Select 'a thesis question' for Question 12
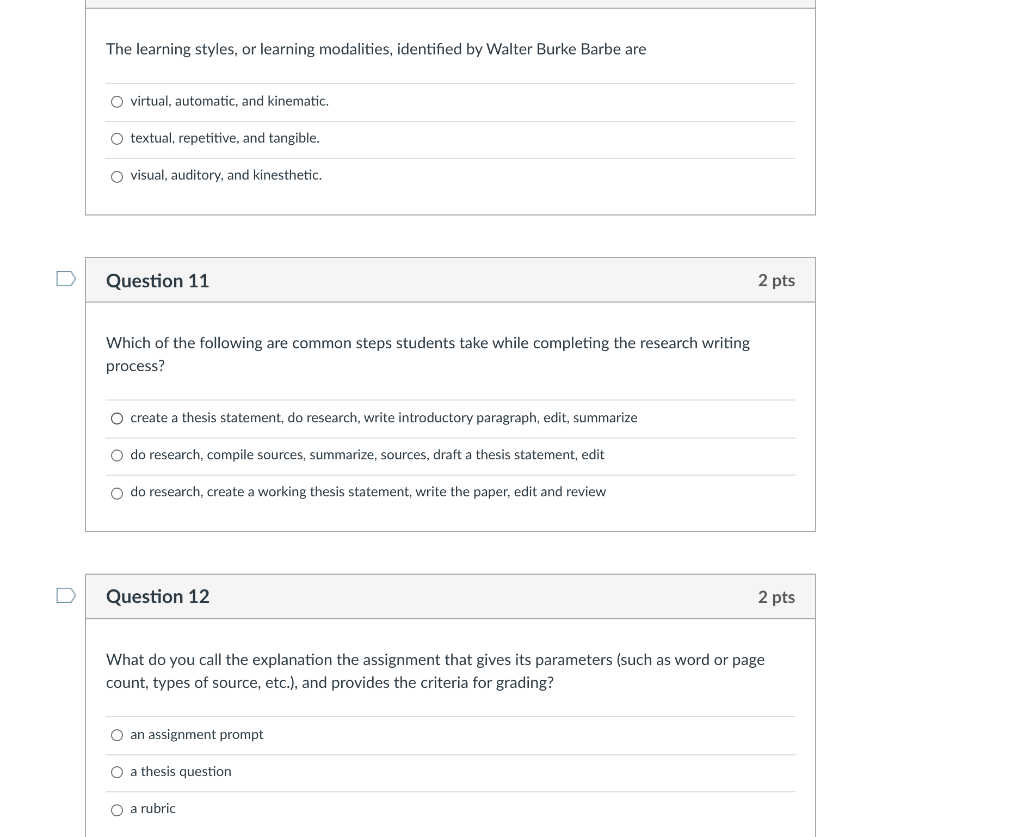This screenshot has height=837, width=1024. 117,772
